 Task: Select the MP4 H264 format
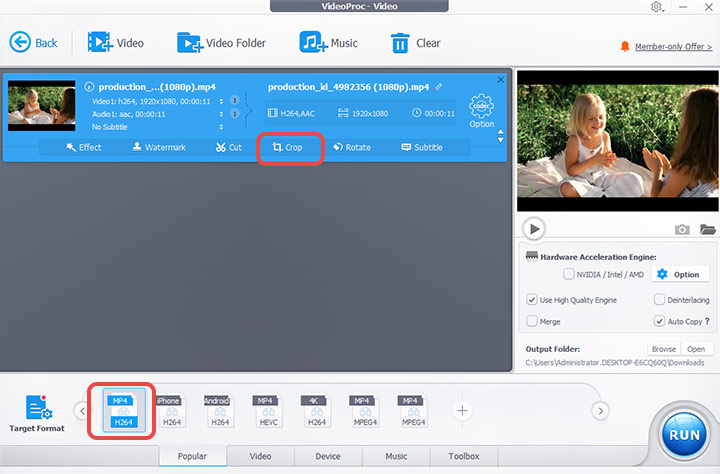123,411
